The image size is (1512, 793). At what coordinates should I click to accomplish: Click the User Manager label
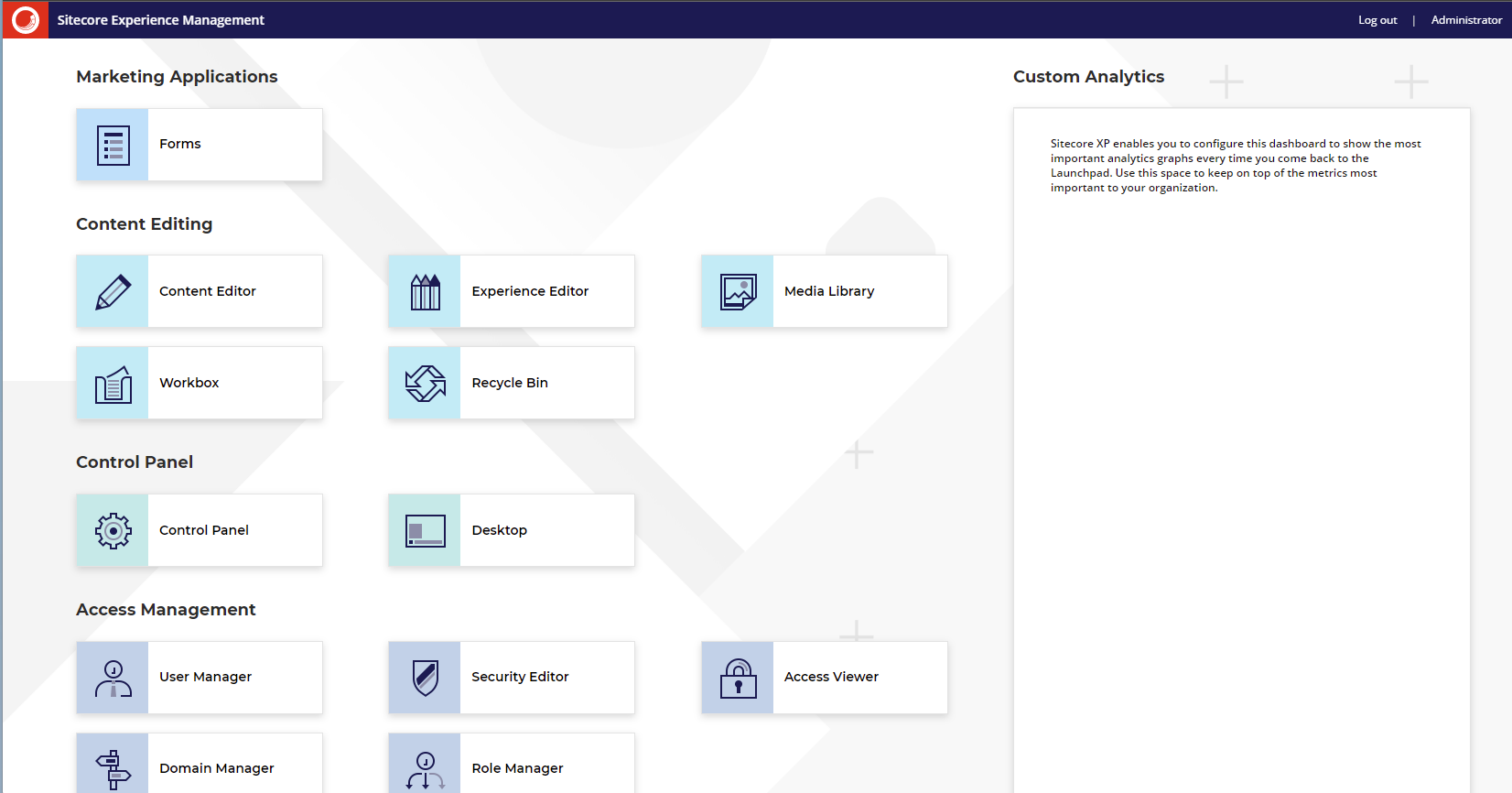pyautogui.click(x=206, y=677)
